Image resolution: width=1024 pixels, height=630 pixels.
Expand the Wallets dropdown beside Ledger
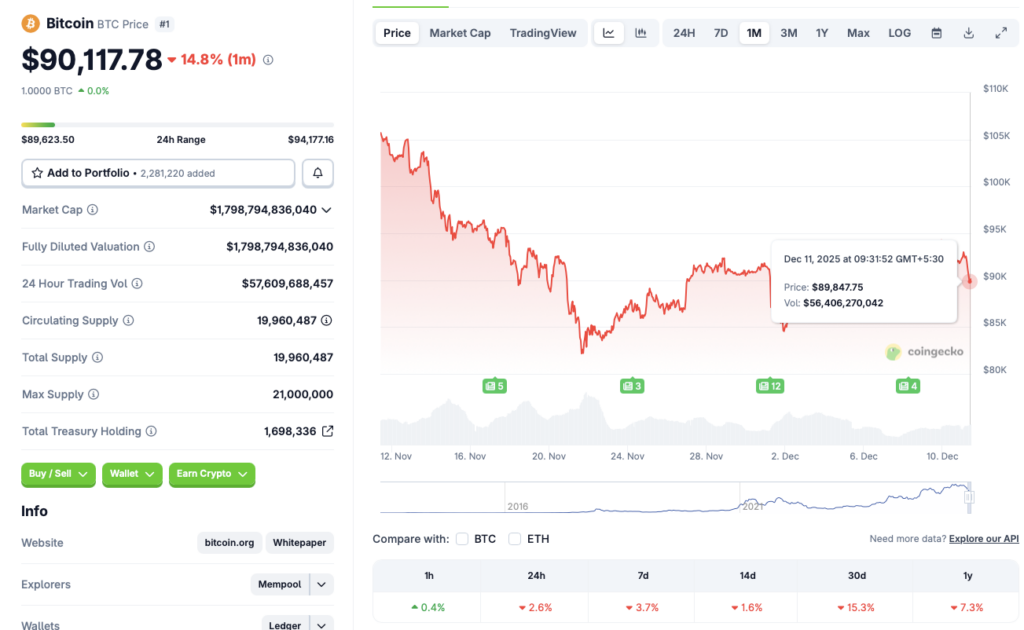click(x=321, y=623)
